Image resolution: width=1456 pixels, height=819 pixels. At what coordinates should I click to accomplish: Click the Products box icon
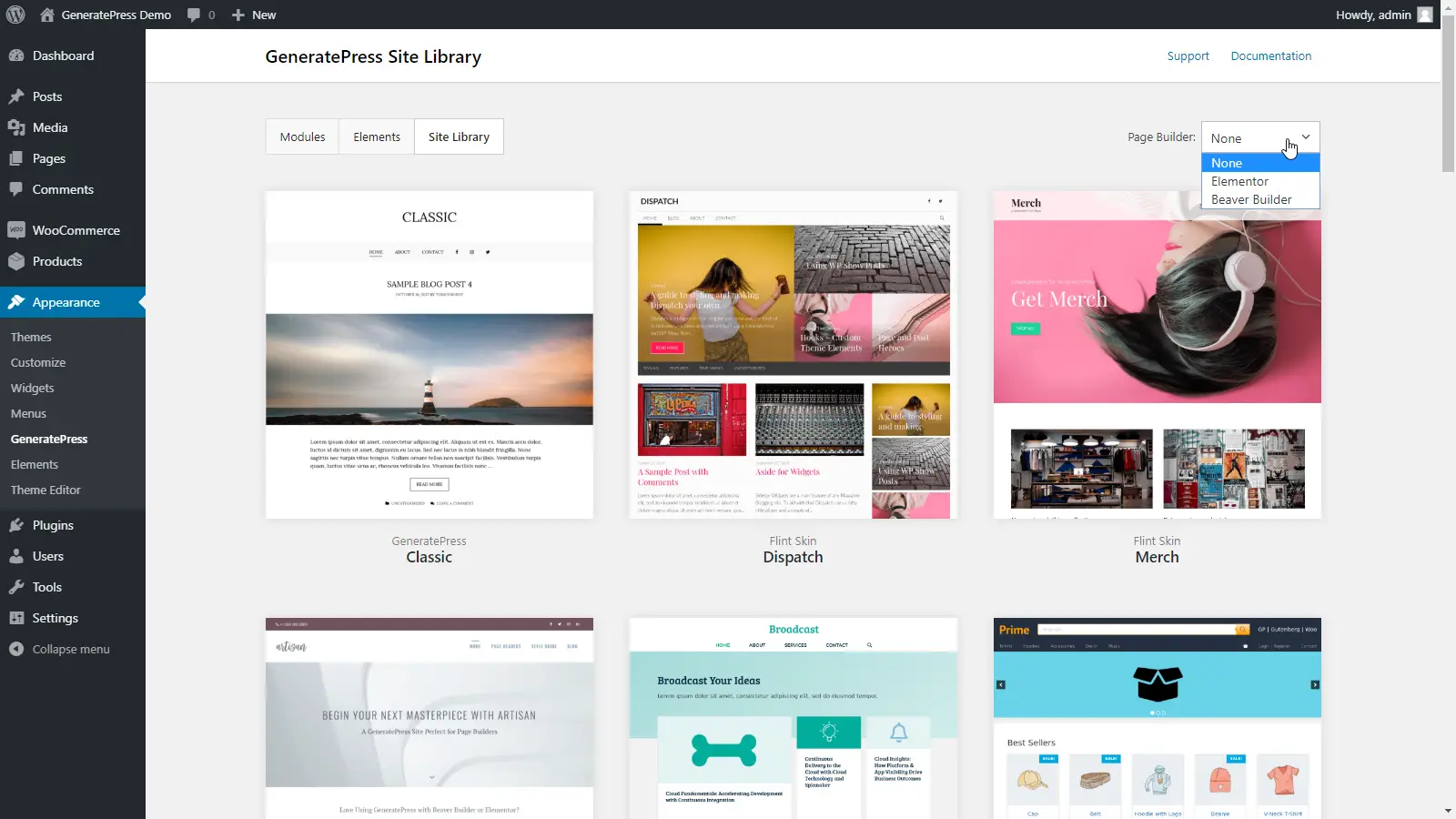point(16,261)
